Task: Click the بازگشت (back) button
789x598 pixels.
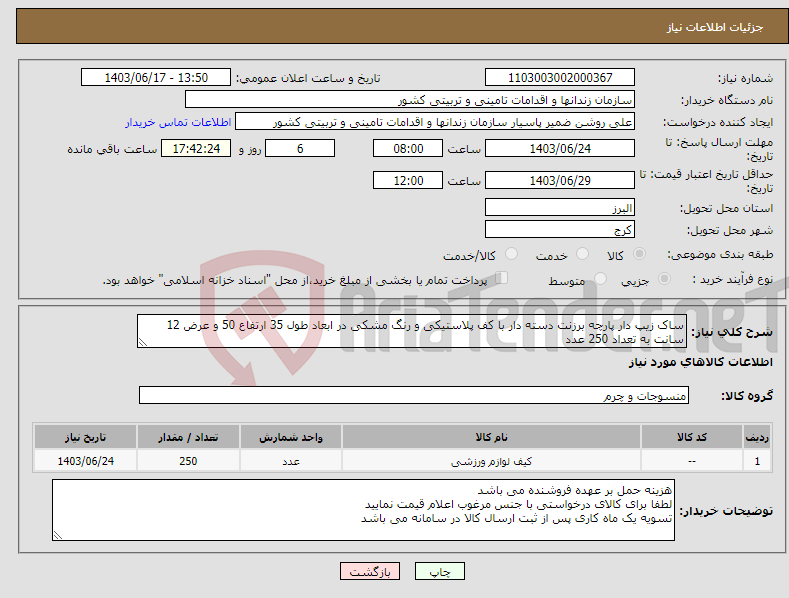Action: (370, 571)
